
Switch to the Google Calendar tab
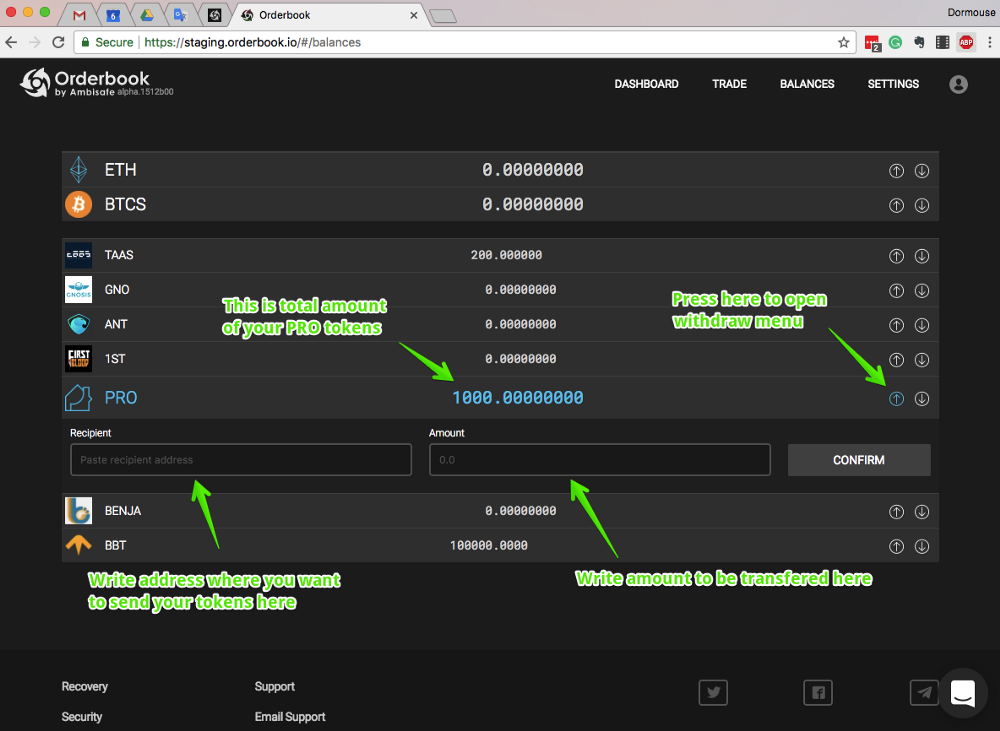tap(113, 15)
